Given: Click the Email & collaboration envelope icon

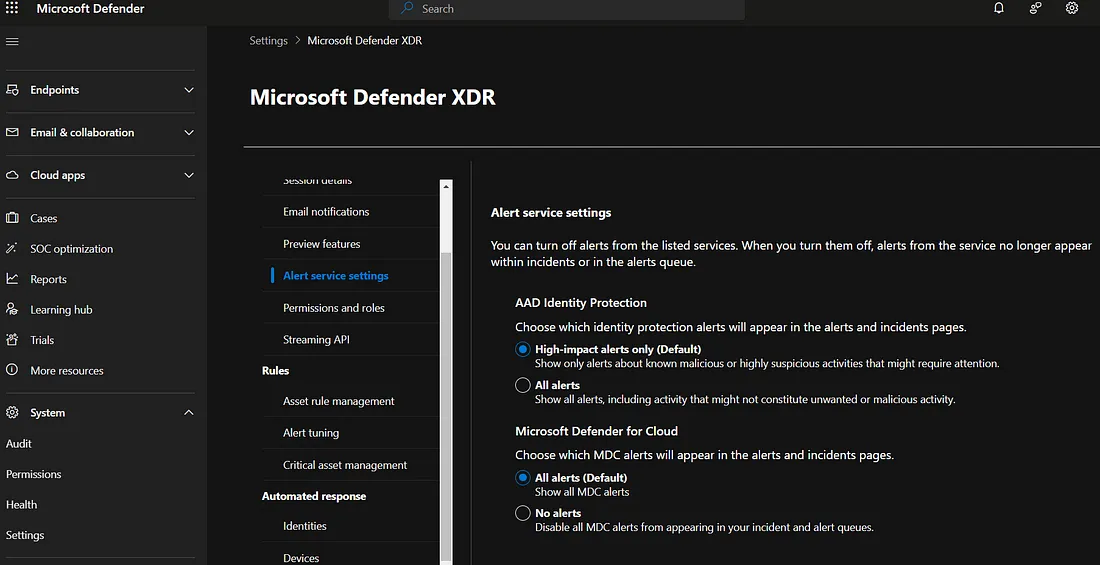Looking at the screenshot, I should (12, 133).
